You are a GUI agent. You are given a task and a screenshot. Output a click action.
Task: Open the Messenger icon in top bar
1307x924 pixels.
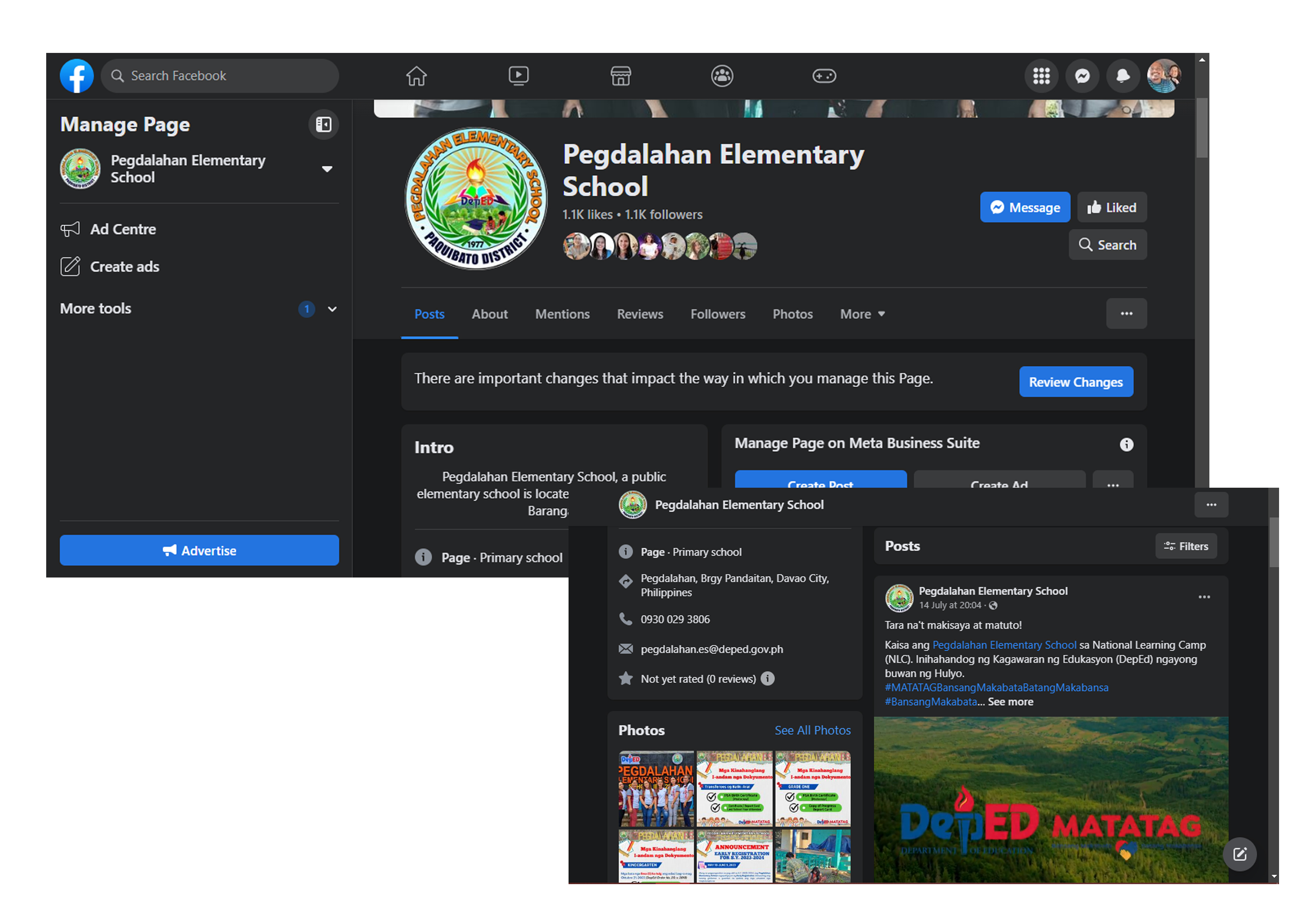(1082, 76)
